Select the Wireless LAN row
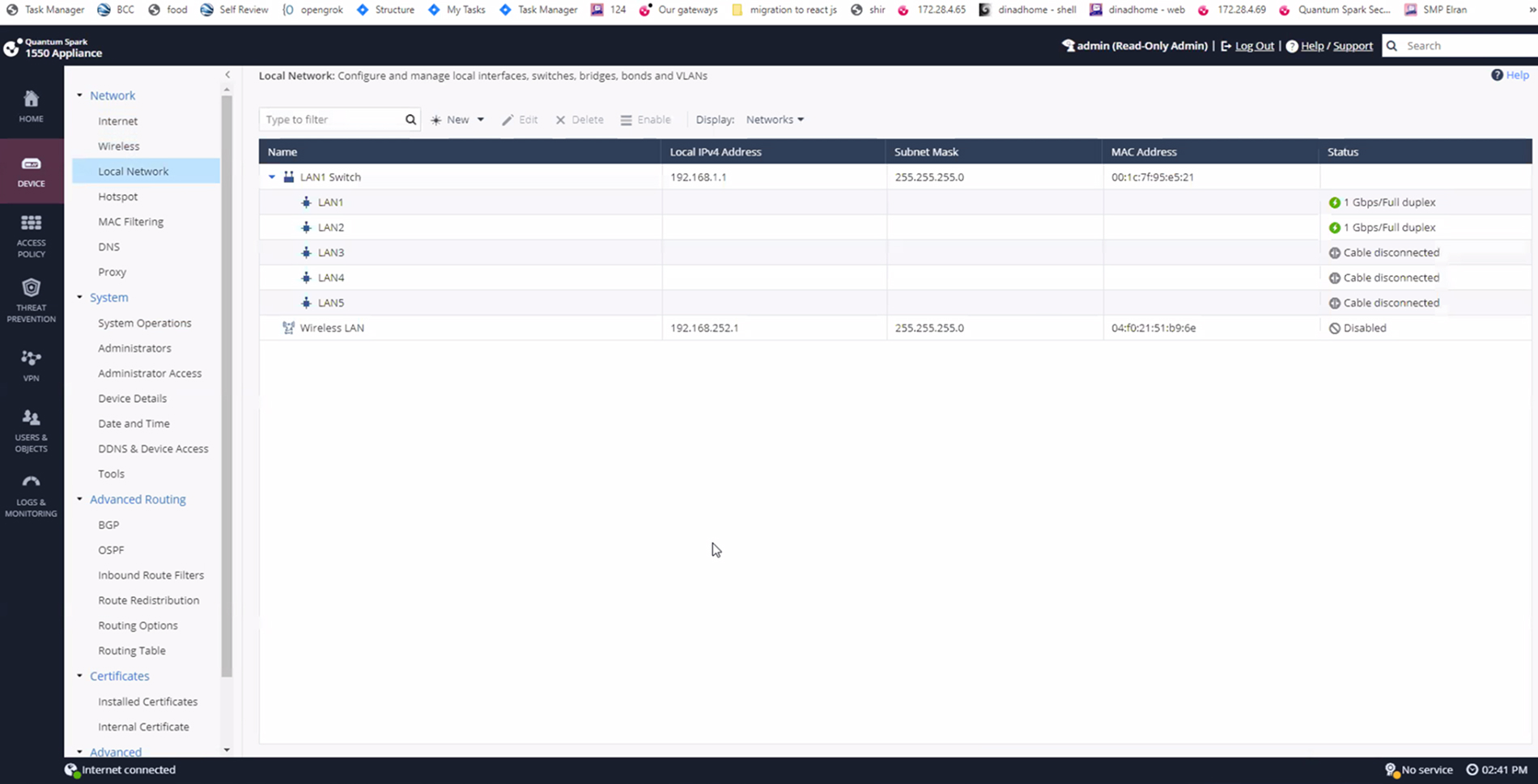 tap(332, 328)
